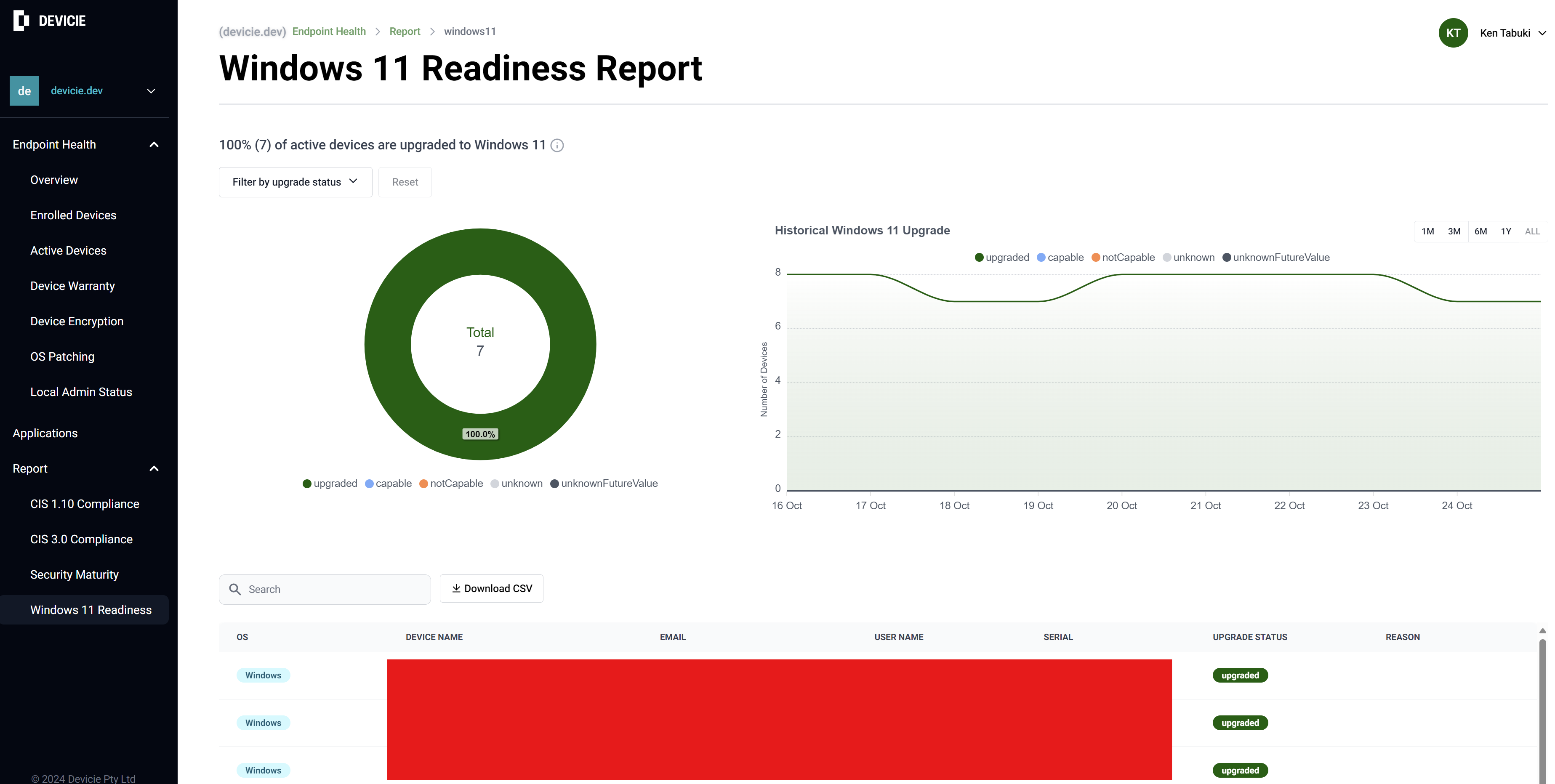The width and height of the screenshot is (1555, 784).
Task: Open CIS 1.10 Compliance report
Action: tap(85, 504)
